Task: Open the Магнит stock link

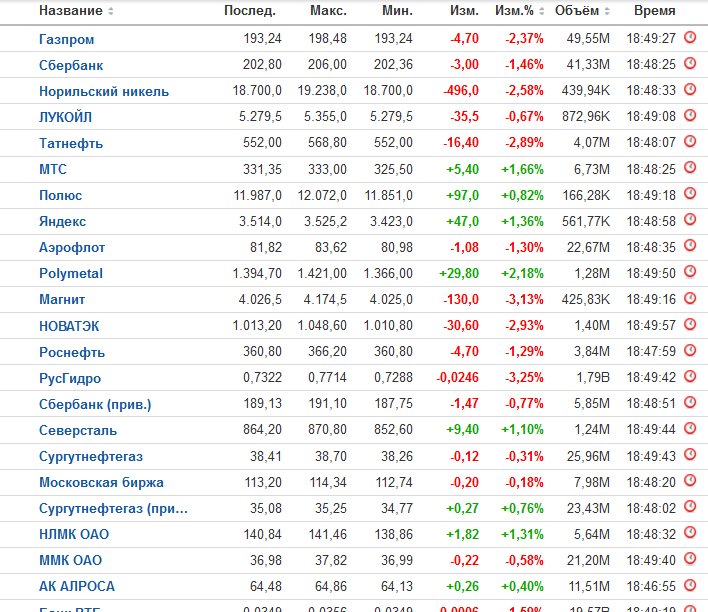Action: point(62,299)
